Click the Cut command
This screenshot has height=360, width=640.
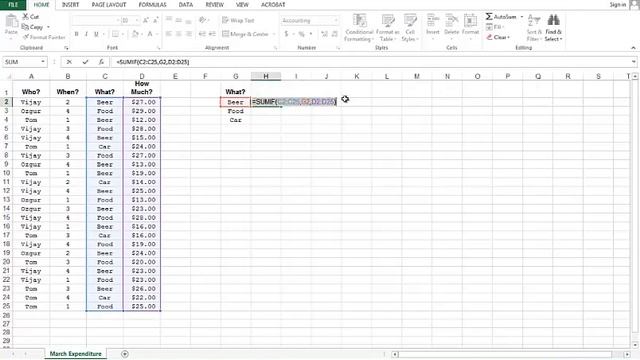pos(31,17)
